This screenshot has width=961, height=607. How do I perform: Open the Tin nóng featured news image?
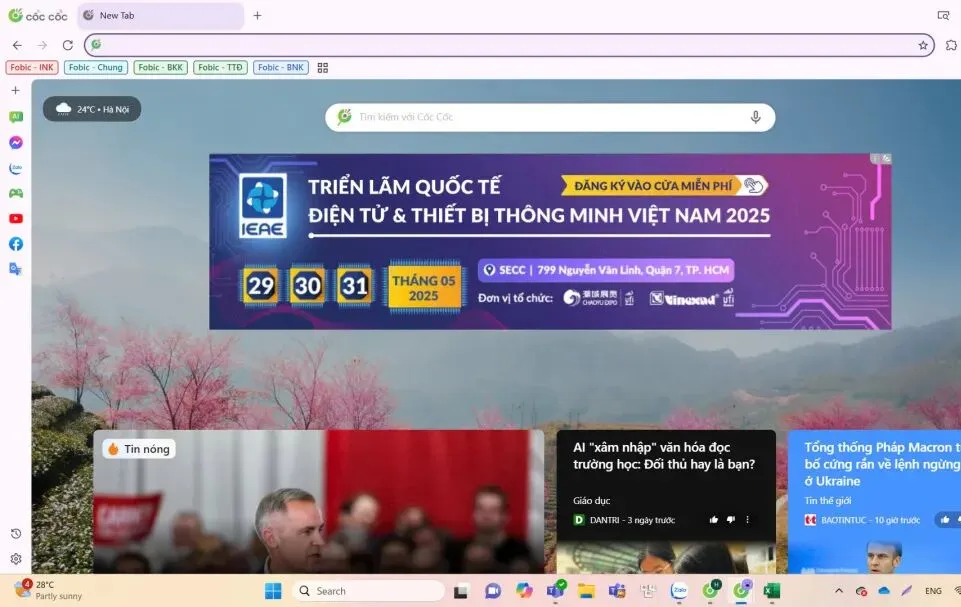(x=318, y=502)
